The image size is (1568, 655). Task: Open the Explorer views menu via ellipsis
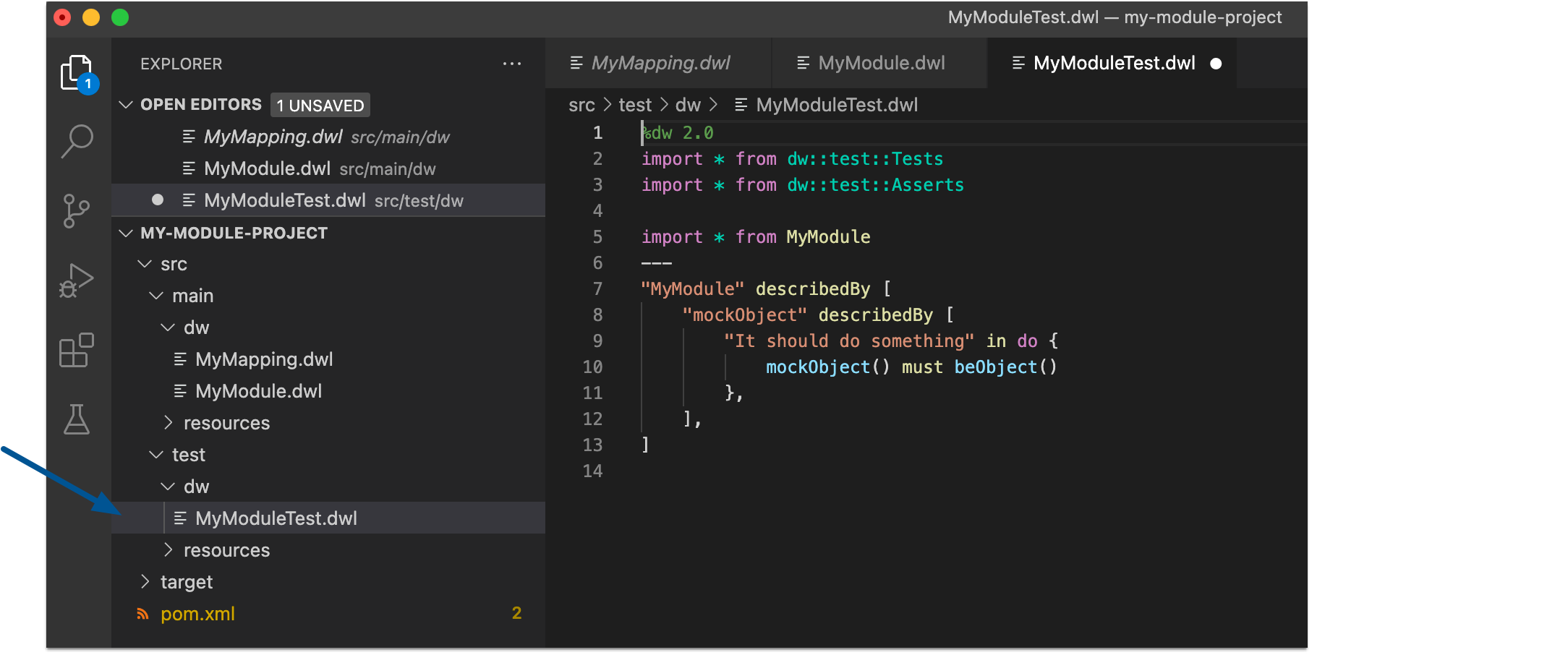click(x=512, y=64)
